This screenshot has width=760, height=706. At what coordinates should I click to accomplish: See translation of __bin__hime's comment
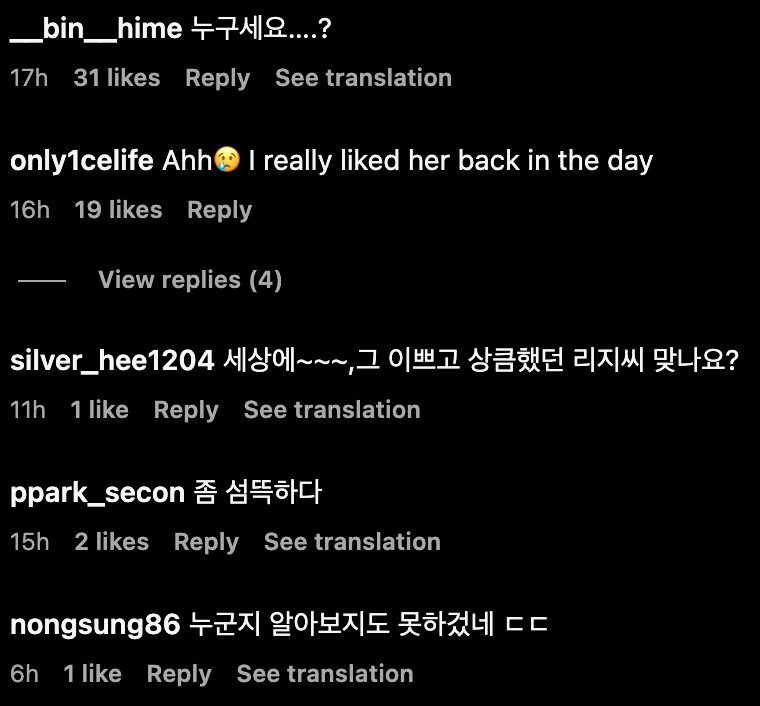363,78
